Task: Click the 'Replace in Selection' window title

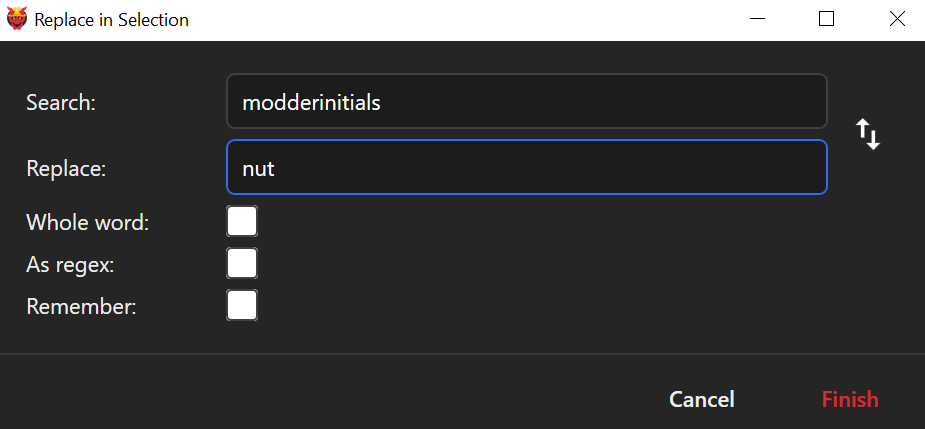Action: point(111,19)
